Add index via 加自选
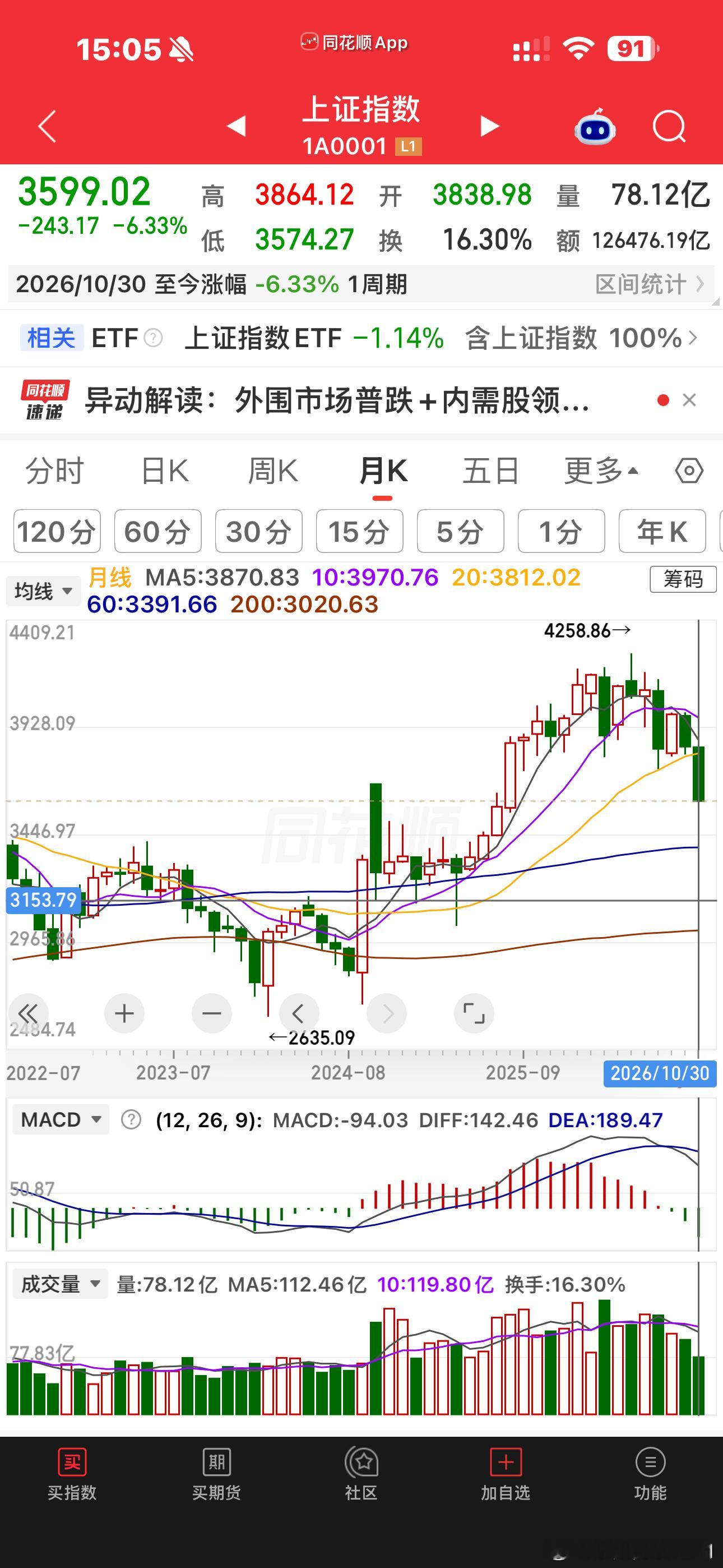Screen dimensions: 723x1568 tap(506, 1474)
